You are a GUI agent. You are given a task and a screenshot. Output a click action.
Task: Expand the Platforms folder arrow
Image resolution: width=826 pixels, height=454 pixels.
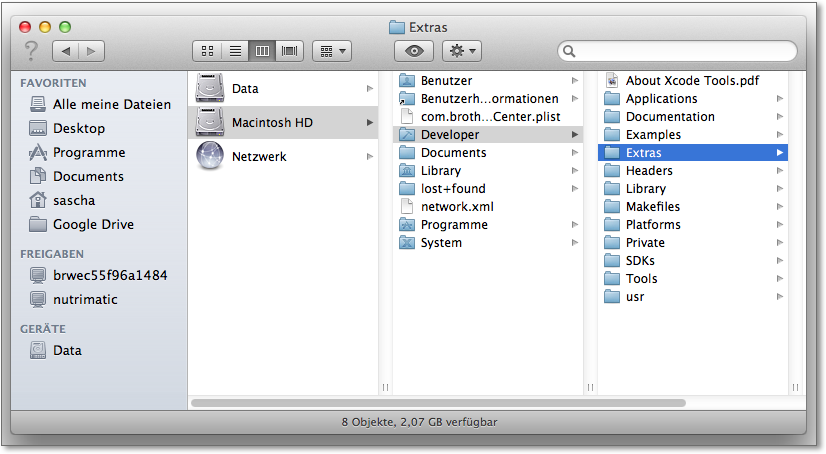779,225
